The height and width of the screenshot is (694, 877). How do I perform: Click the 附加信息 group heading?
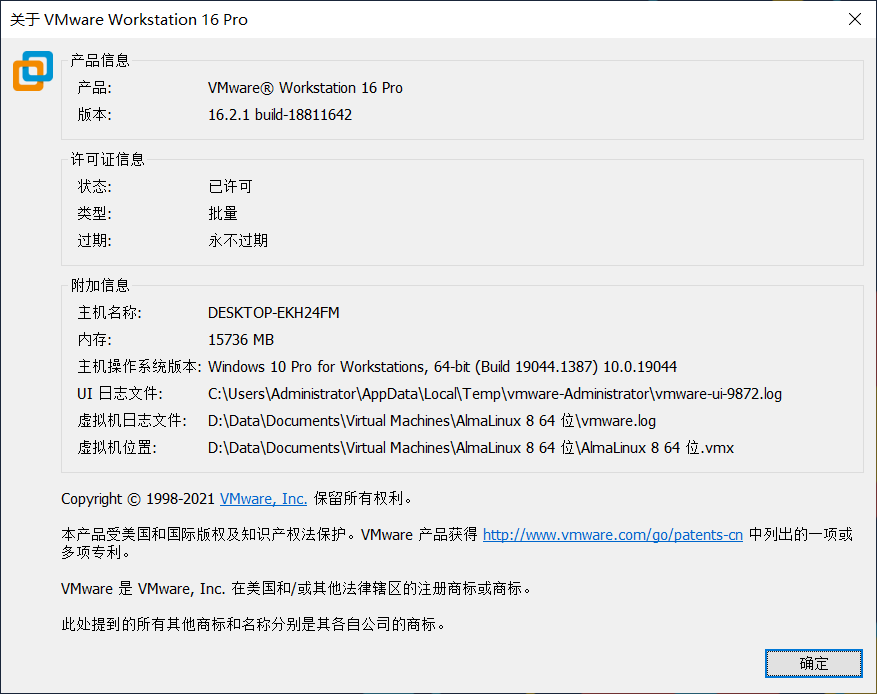(100, 285)
